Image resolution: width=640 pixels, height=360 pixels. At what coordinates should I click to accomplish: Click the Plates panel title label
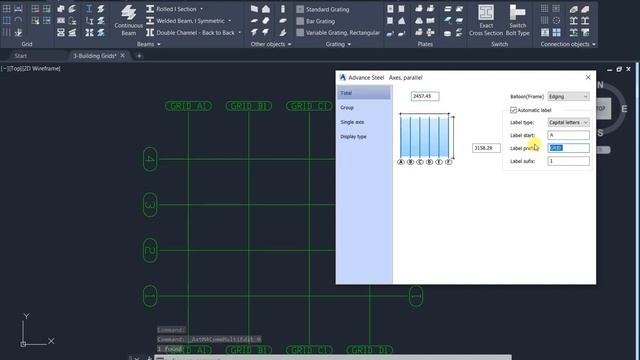pos(425,44)
